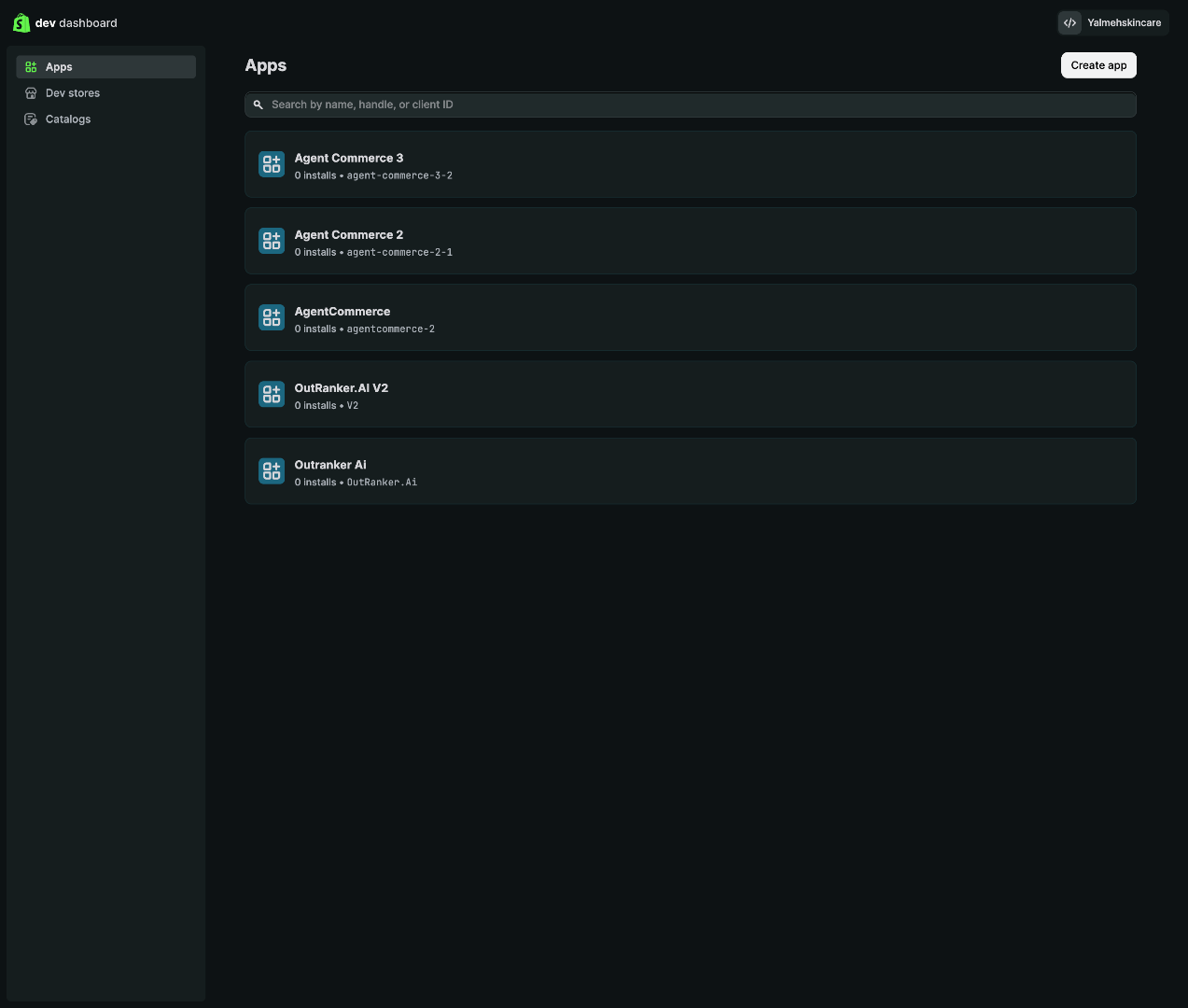Select Apps in the sidebar
1188x1008 pixels.
pos(106,67)
